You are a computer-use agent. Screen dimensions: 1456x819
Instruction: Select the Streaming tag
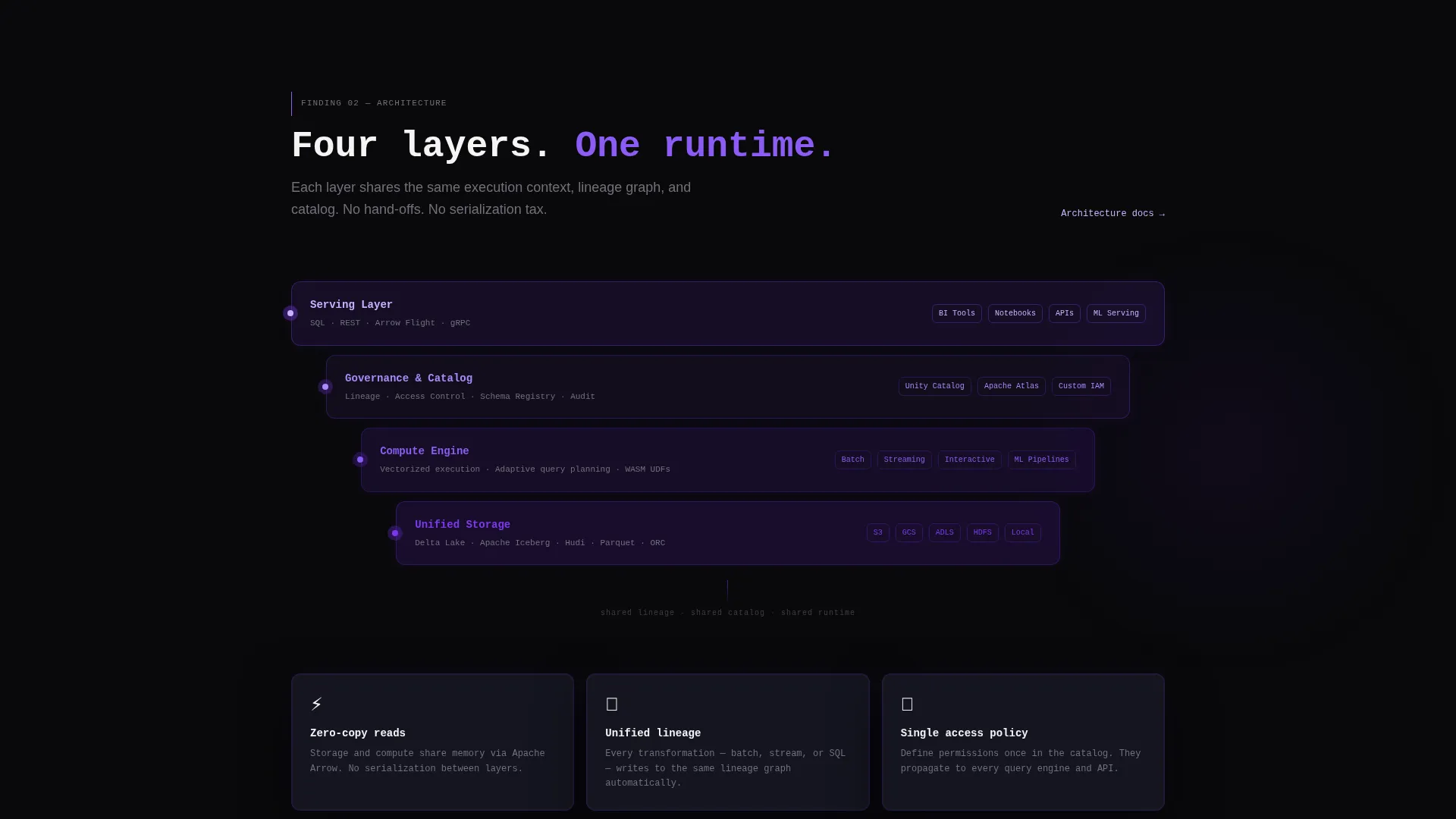tap(904, 460)
